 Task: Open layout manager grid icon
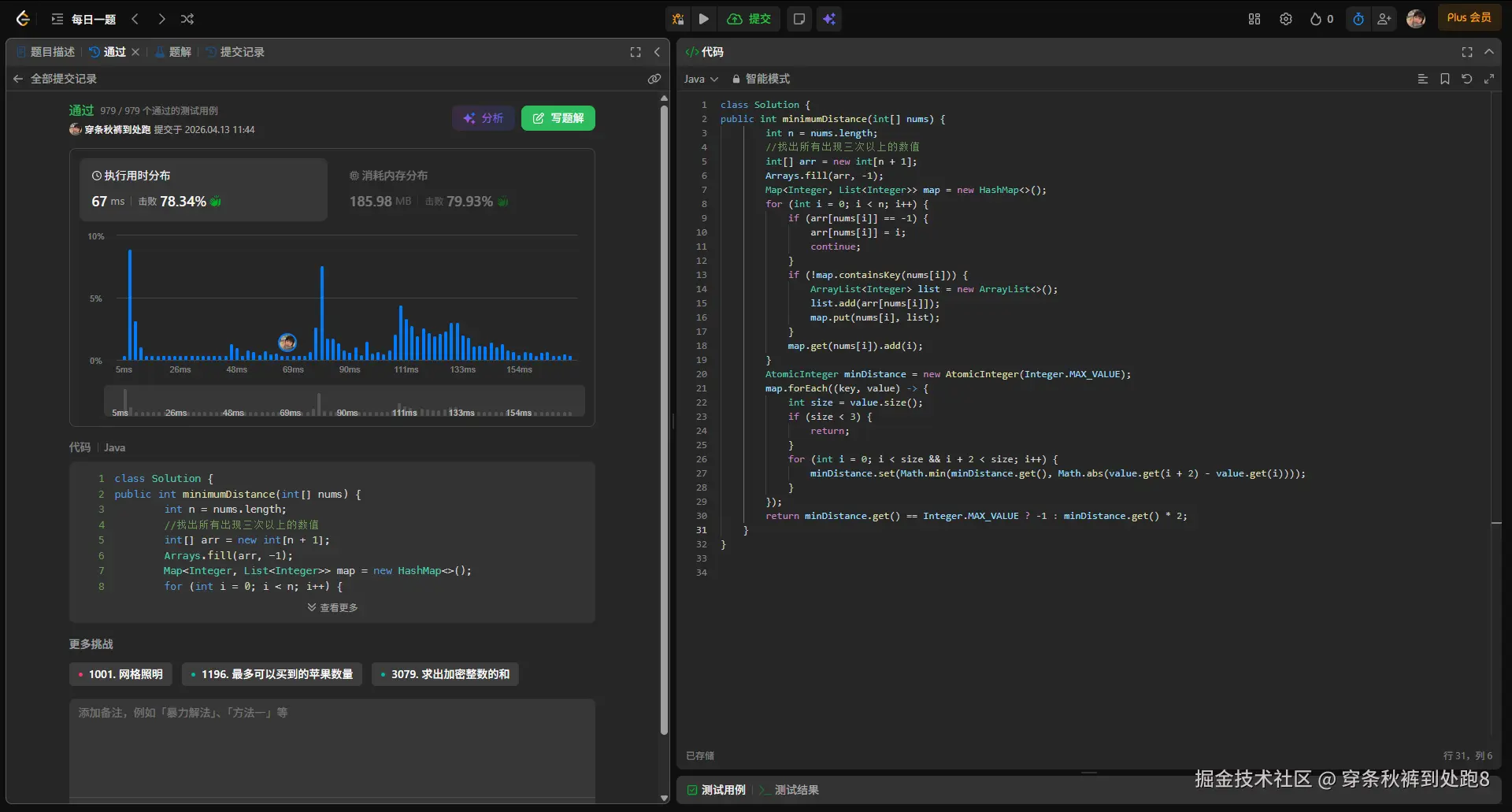pos(1254,19)
